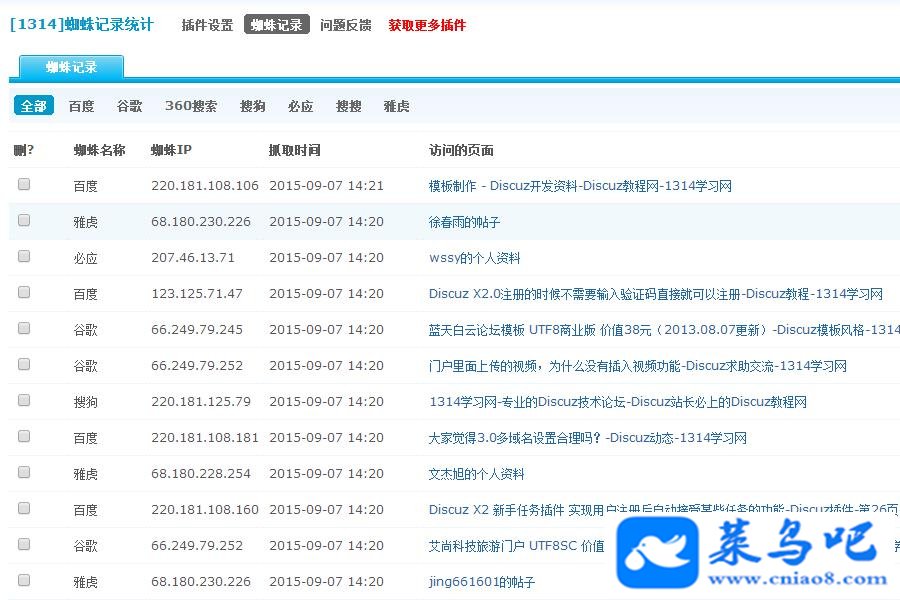This screenshot has width=900, height=600.
Task: Tick the checkbox for IP 66.249.79.245
Action: (24, 328)
